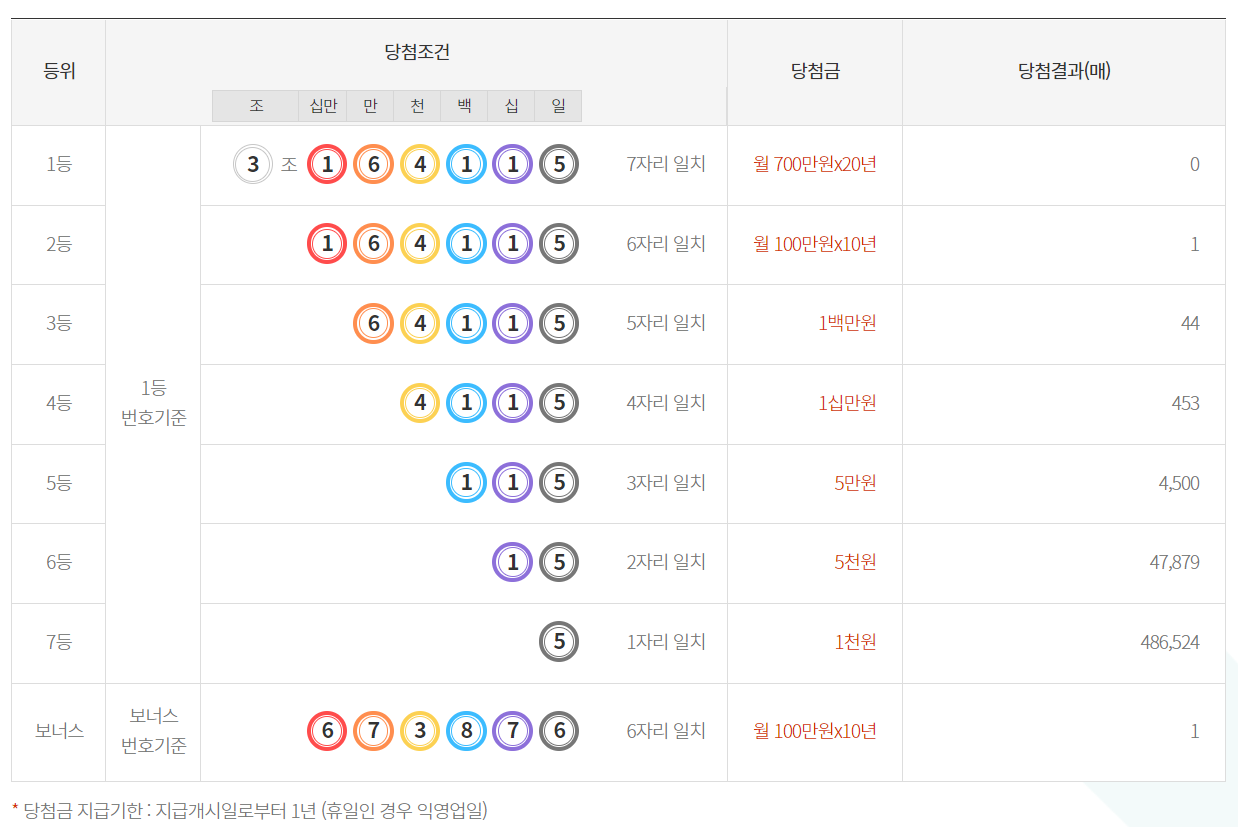Screen dimensions: 1238x827
Task: Click the red ball 1 in the 2등 row
Action: coord(326,243)
